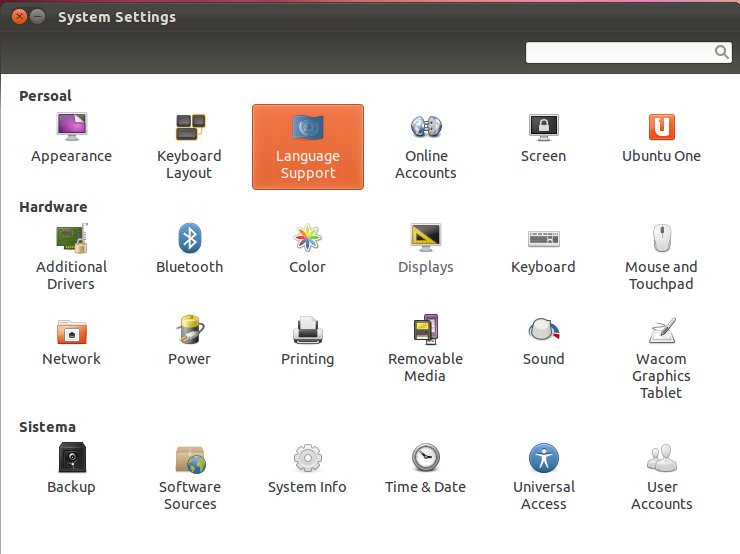This screenshot has width=740, height=554.
Task: Open Network settings
Action: click(71, 341)
